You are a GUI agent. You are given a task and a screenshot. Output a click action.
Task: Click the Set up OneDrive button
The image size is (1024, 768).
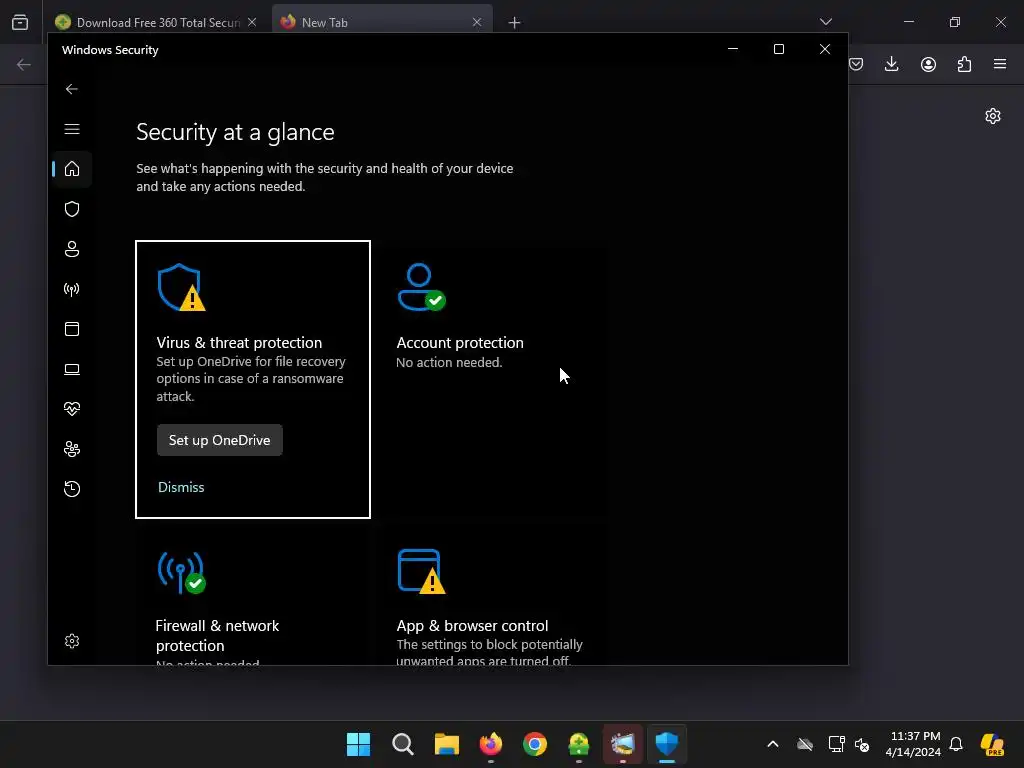219,440
